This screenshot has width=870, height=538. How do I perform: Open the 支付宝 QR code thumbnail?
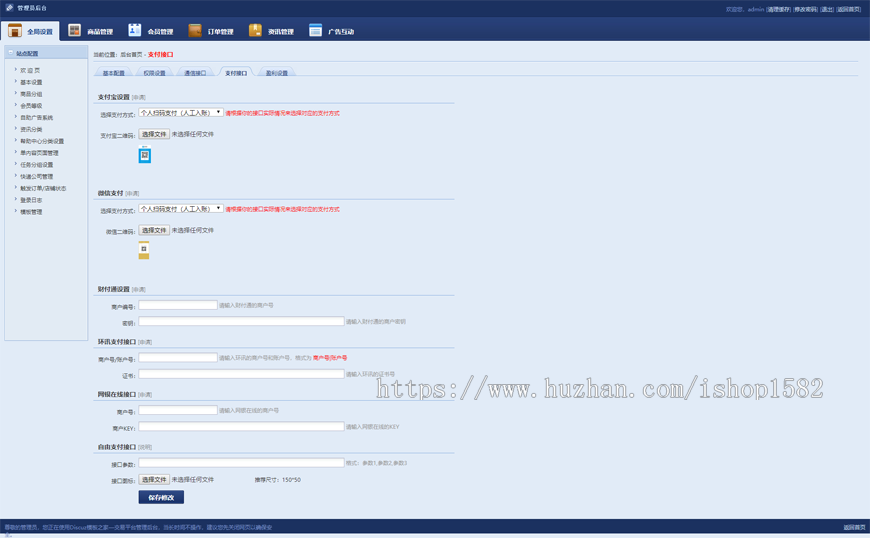[x=145, y=154]
